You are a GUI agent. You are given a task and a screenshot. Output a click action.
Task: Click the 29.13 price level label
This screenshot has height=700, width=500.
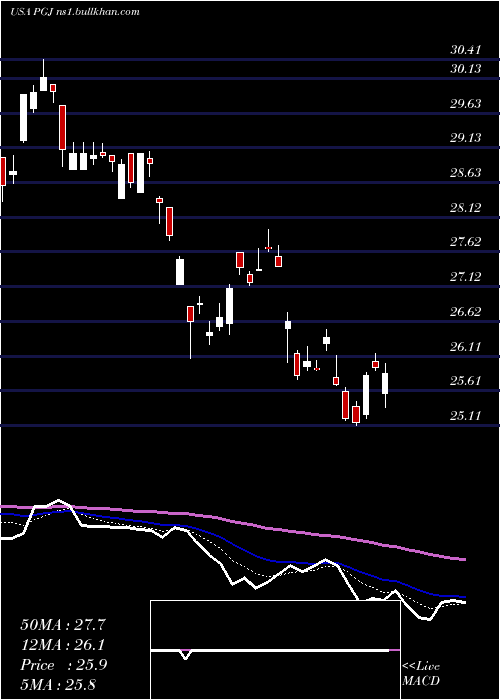coord(466,138)
